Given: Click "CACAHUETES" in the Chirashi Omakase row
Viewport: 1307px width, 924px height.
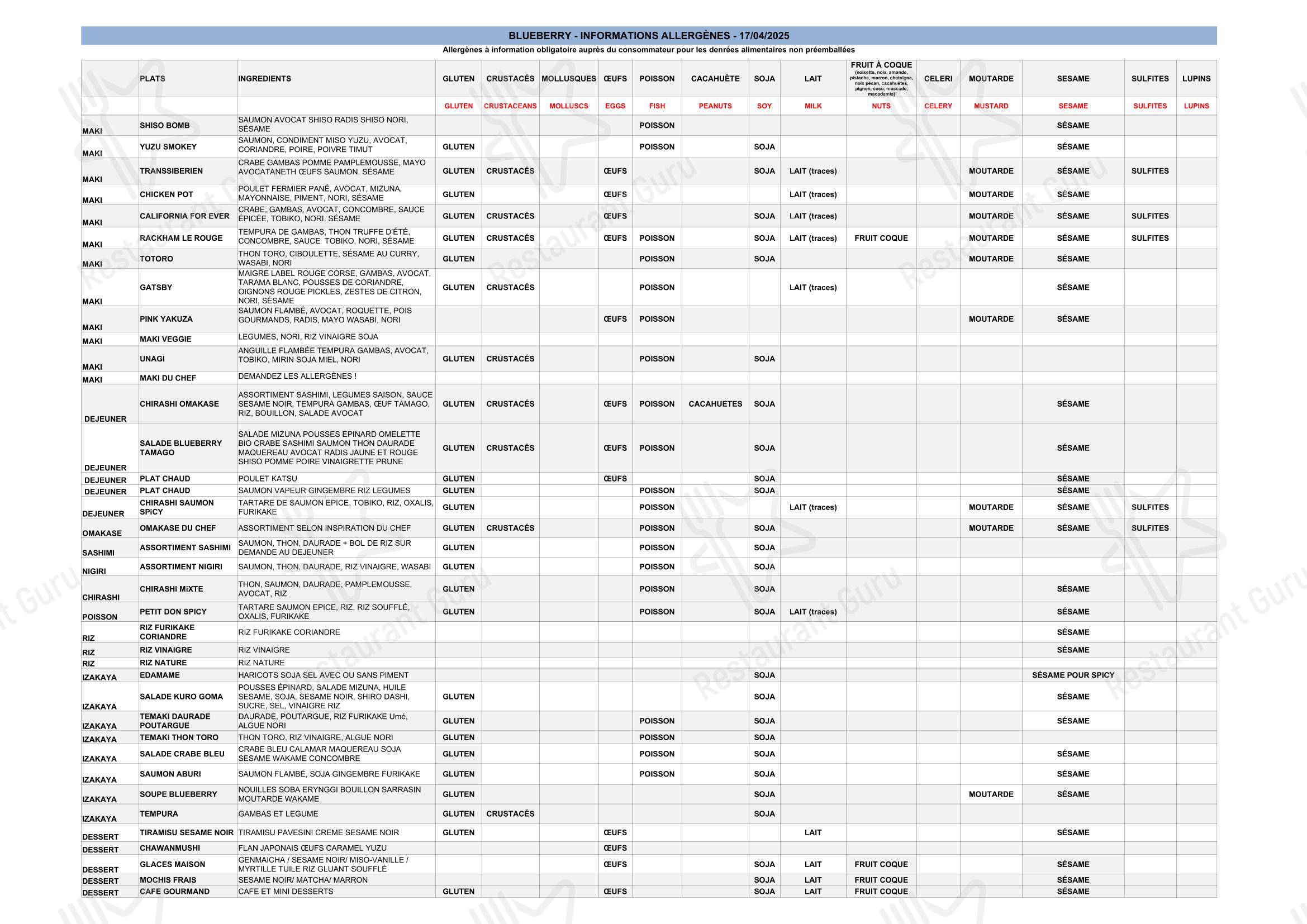Looking at the screenshot, I should pyautogui.click(x=715, y=404).
